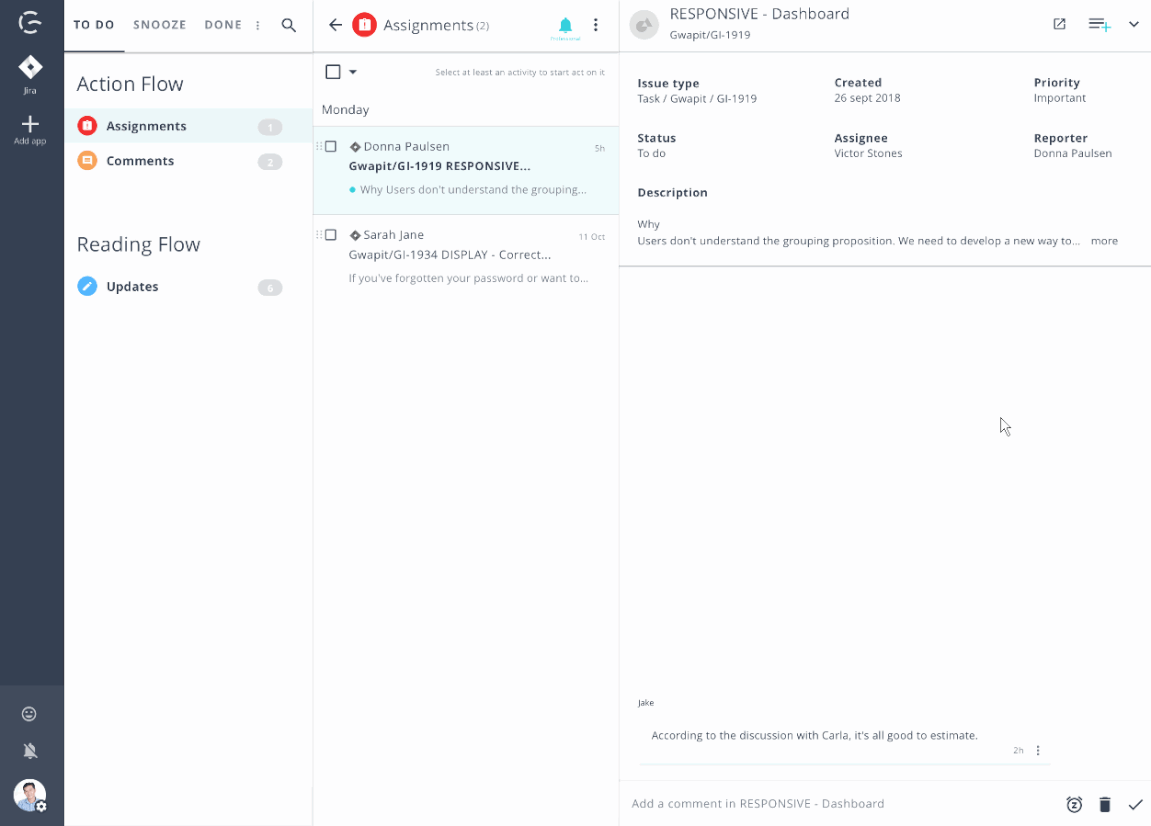1151x826 pixels.
Task: Click the Jira diamond icon beside Sarah Jane
Action: click(x=355, y=235)
